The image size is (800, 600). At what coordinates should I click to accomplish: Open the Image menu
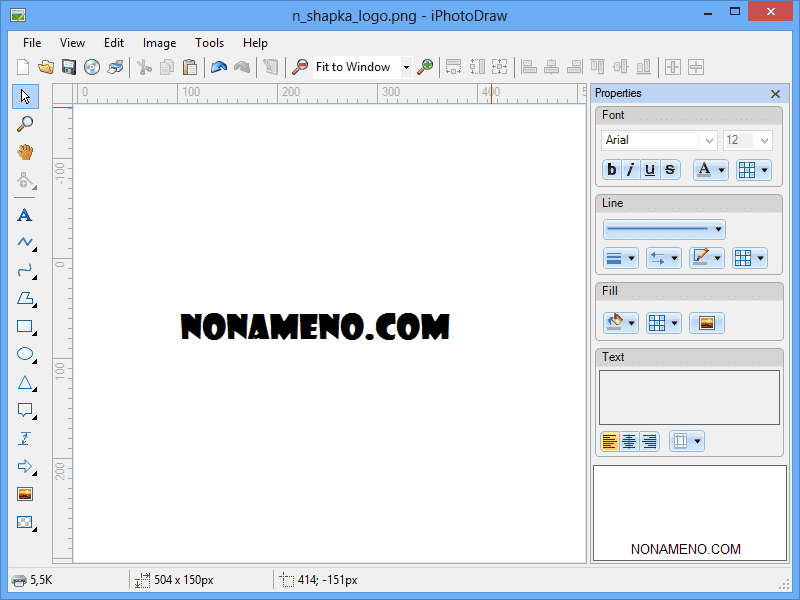pyautogui.click(x=159, y=43)
